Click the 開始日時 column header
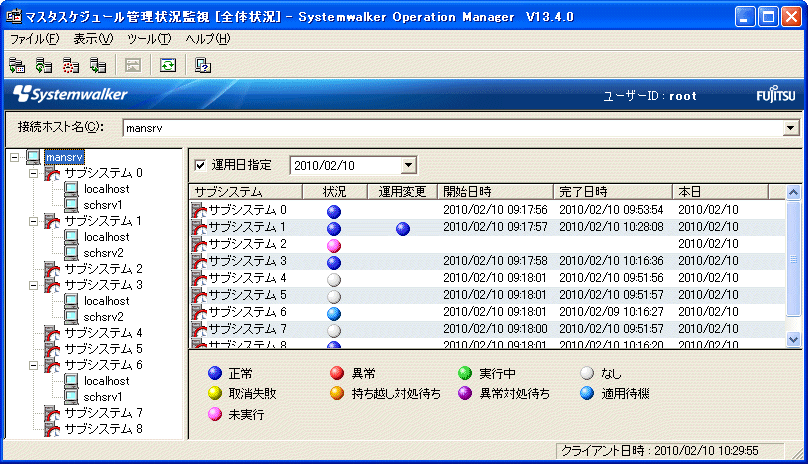Image resolution: width=808 pixels, height=464 pixels. 495,192
